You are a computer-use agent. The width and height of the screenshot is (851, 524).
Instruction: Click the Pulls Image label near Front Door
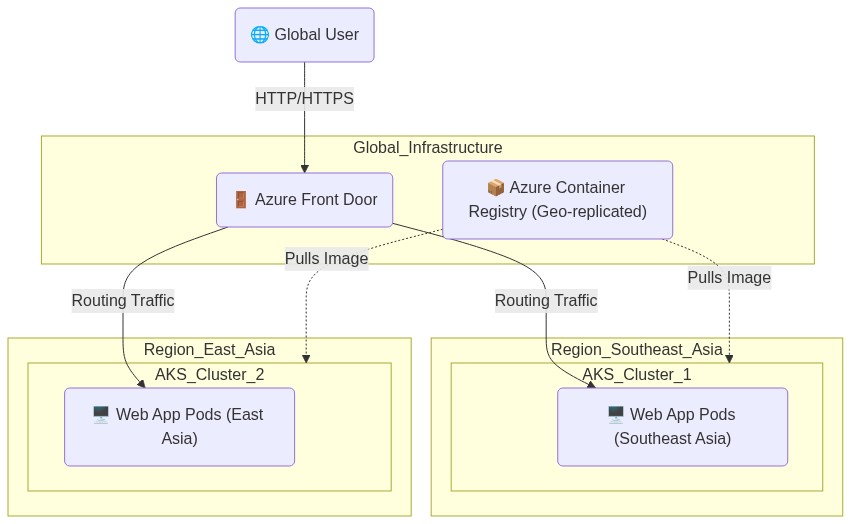(327, 258)
